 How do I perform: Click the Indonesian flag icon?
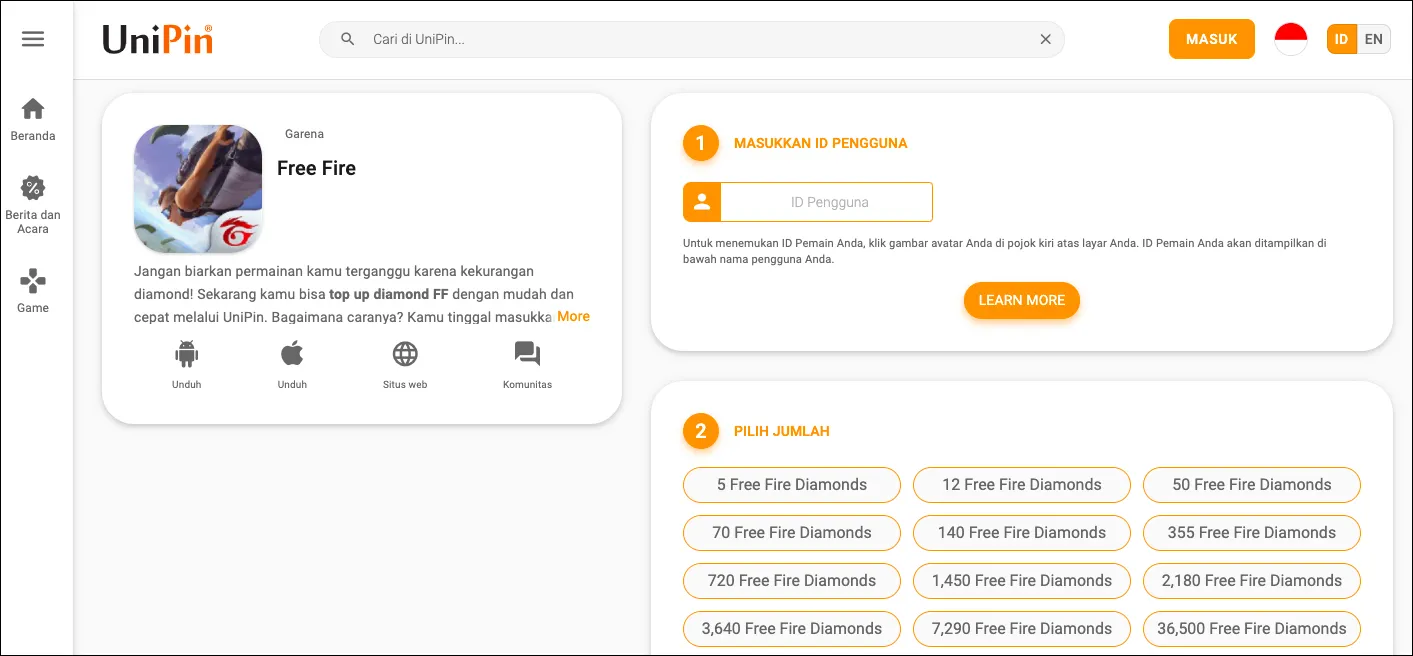pyautogui.click(x=1290, y=38)
